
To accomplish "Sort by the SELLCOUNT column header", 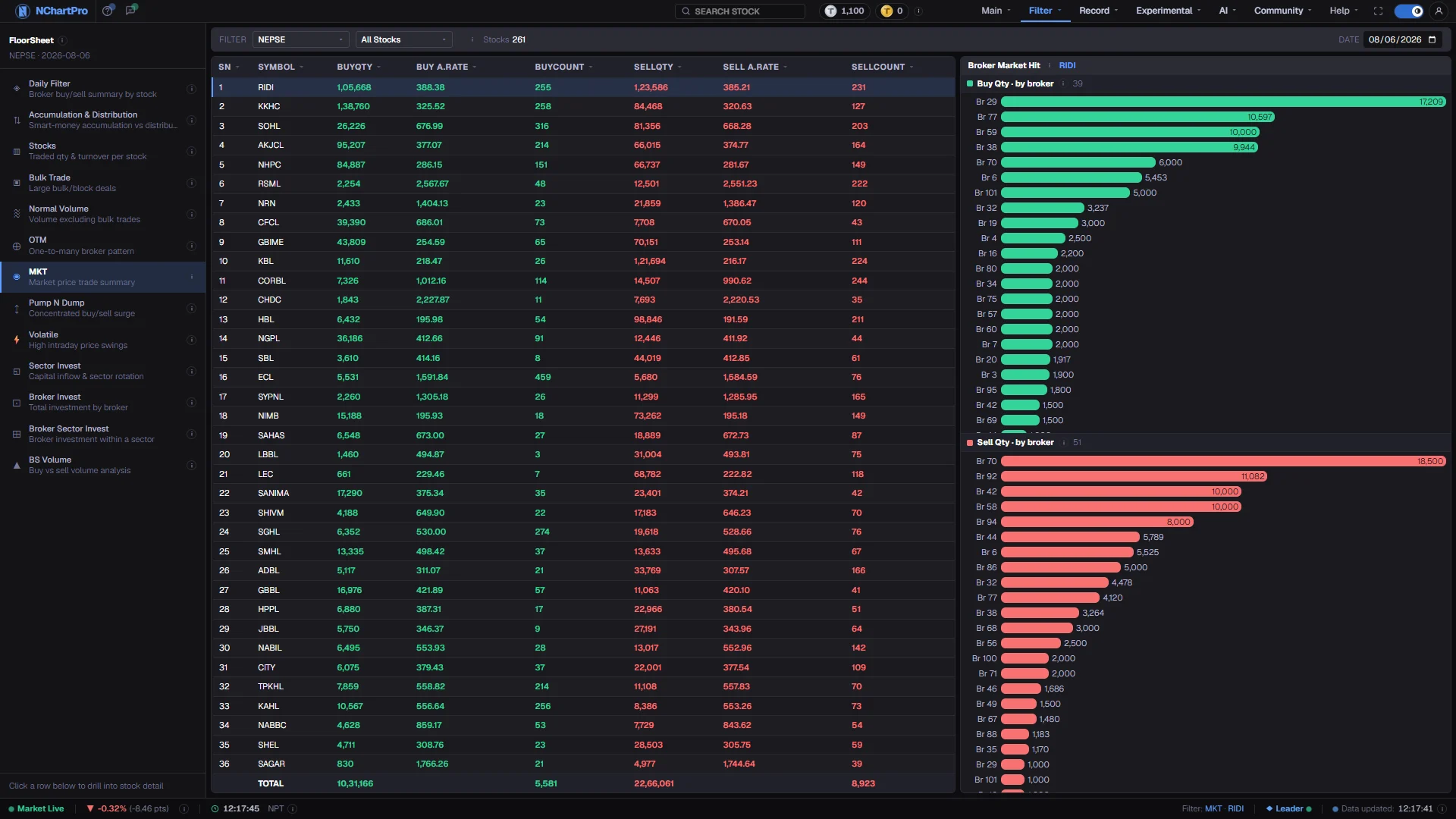I will click(x=882, y=67).
